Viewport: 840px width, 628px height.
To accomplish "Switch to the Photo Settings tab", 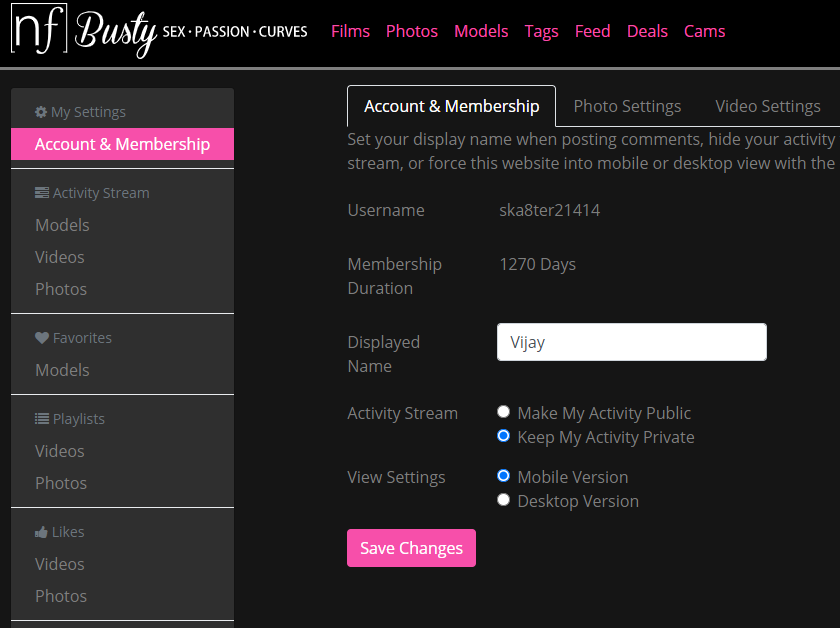I will click(627, 106).
